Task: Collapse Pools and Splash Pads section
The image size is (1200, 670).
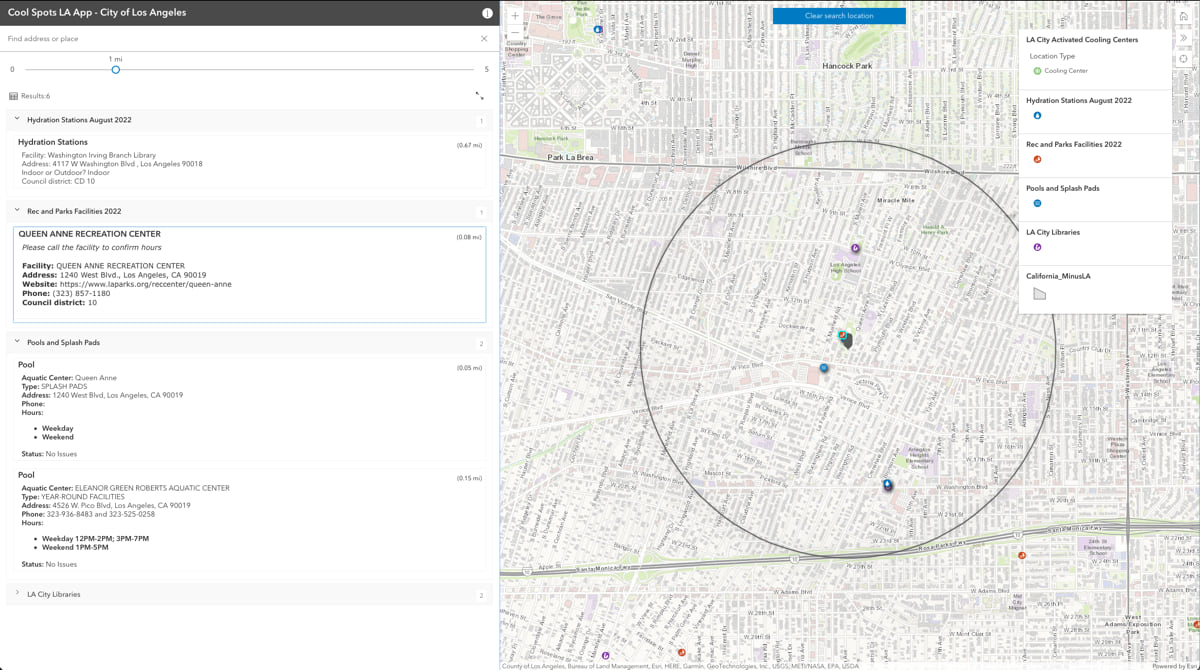Action: 17,342
